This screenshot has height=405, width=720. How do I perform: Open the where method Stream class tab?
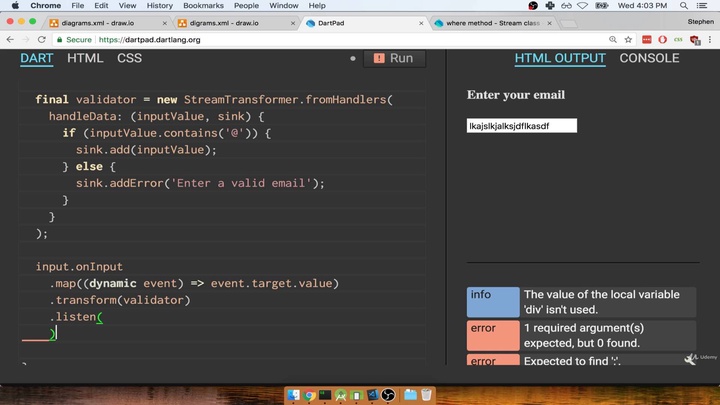click(491, 22)
